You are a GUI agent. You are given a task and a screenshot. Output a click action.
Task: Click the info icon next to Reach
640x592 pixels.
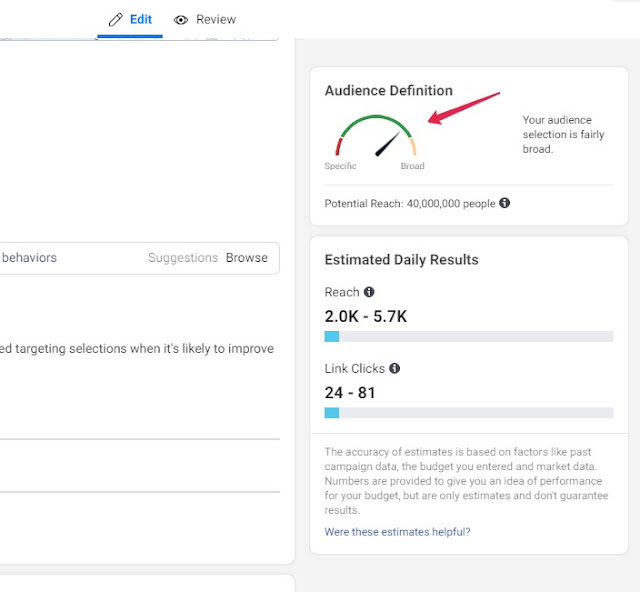[x=369, y=292]
